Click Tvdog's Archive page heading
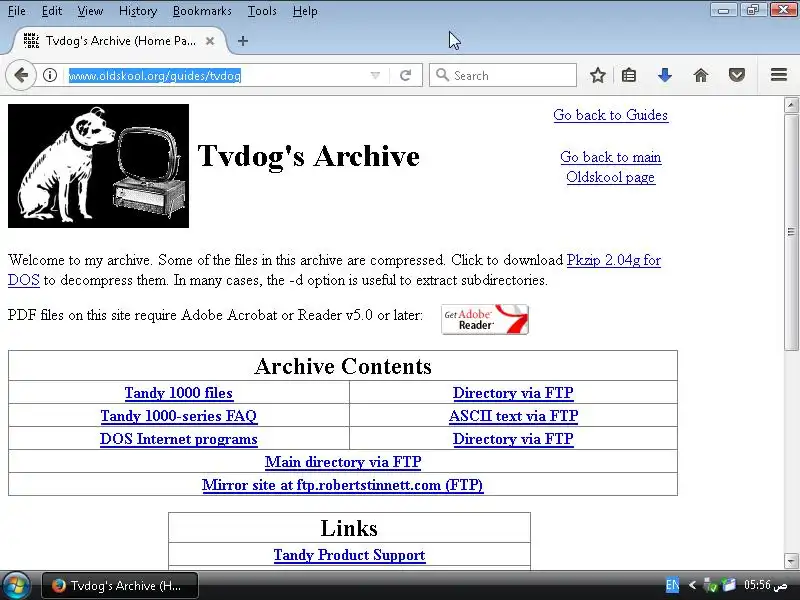The height and width of the screenshot is (600, 800). [x=309, y=156]
